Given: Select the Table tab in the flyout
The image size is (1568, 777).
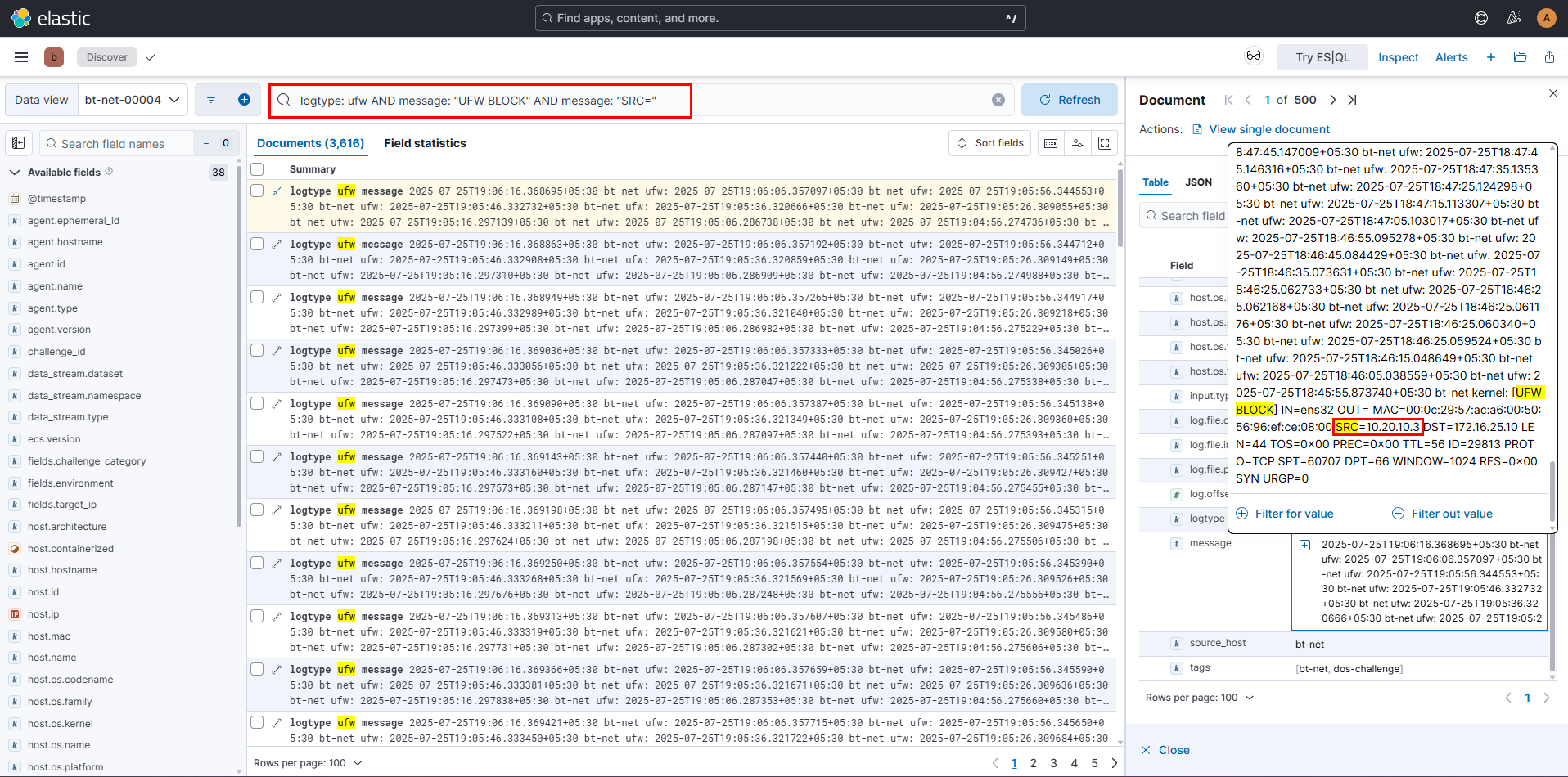Looking at the screenshot, I should [x=1156, y=182].
